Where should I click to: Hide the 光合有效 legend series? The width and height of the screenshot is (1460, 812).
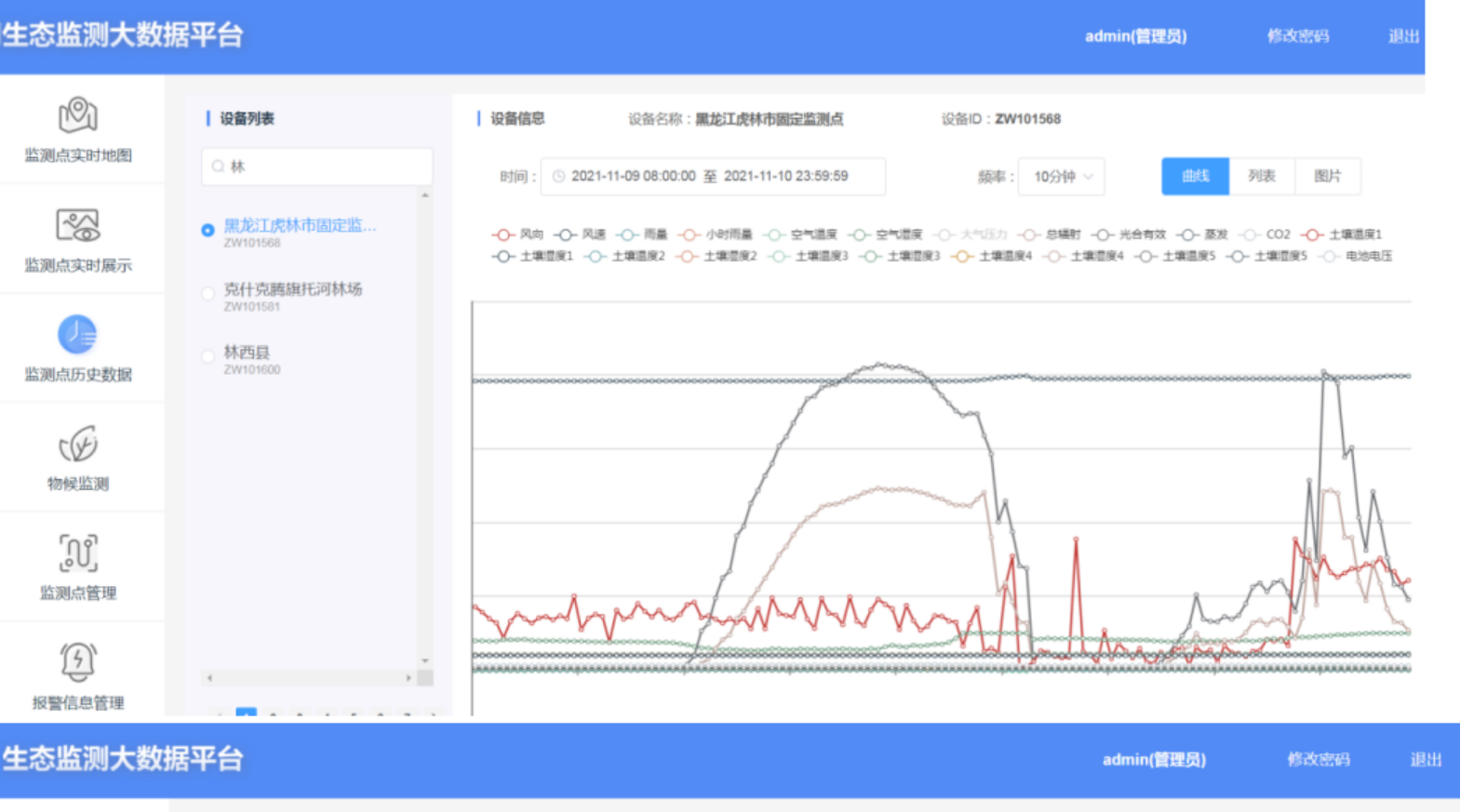(1129, 234)
